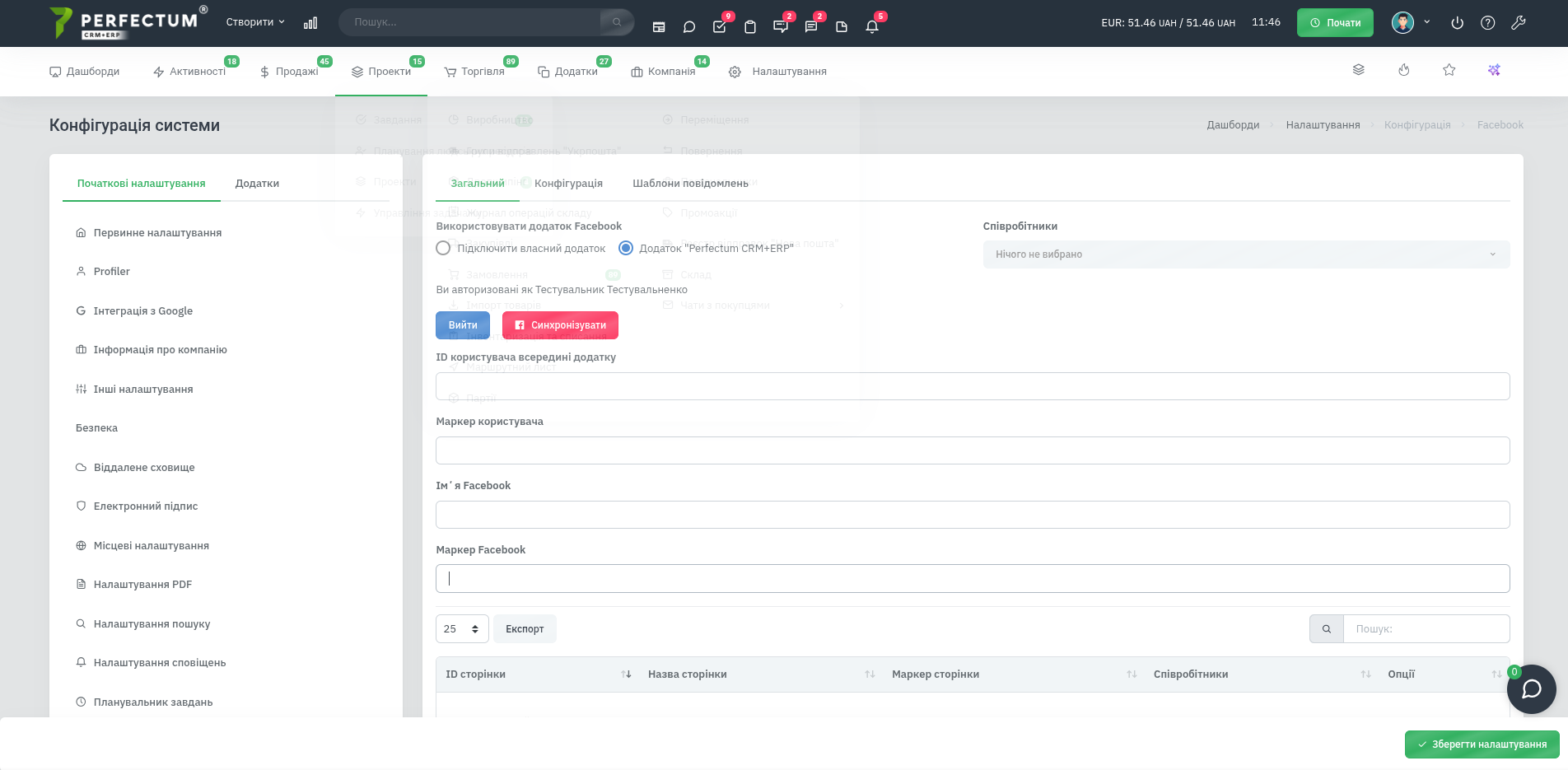This screenshot has height=770, width=1568.
Task: Open the 'Додатки' tab in left panel
Action: pos(257,184)
